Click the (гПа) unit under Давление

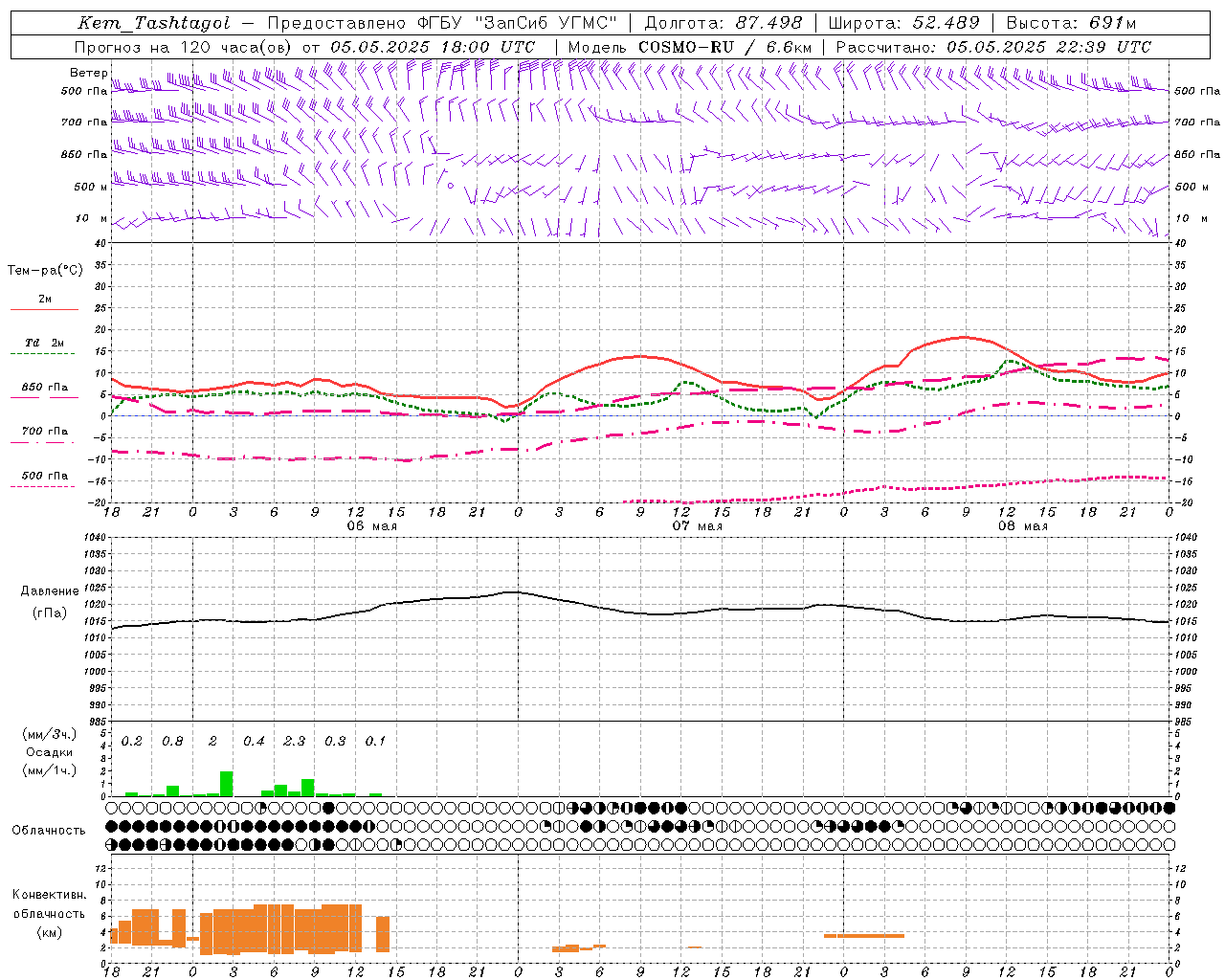50,613
